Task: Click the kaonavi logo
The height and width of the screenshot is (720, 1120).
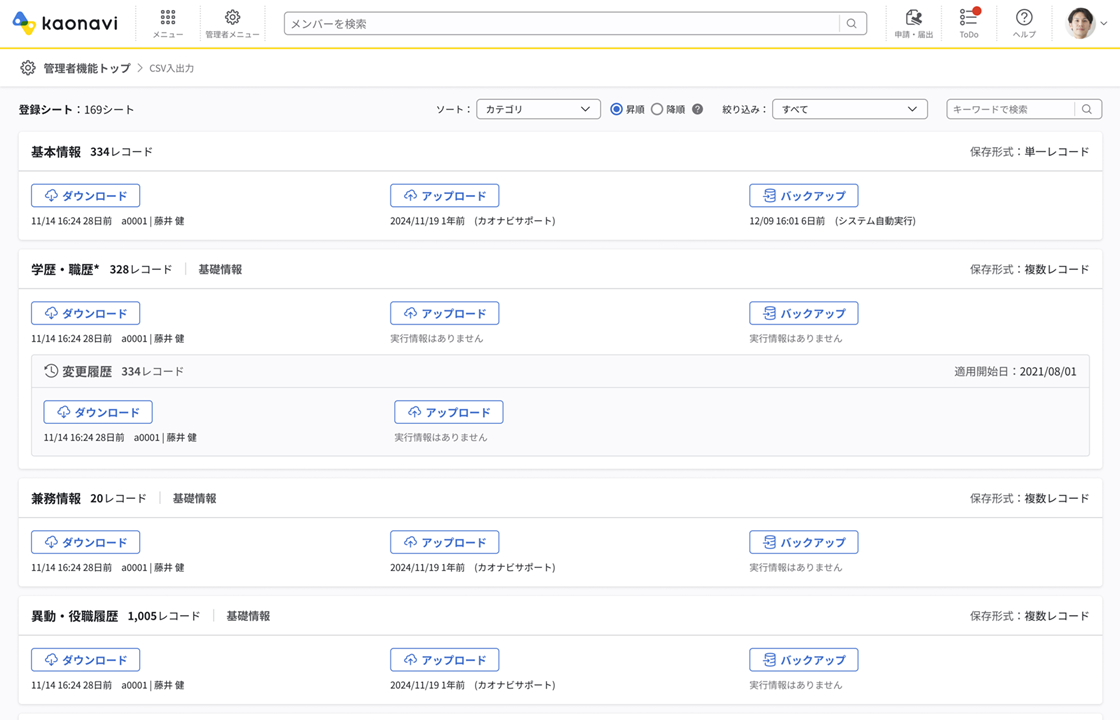Action: [x=65, y=23]
